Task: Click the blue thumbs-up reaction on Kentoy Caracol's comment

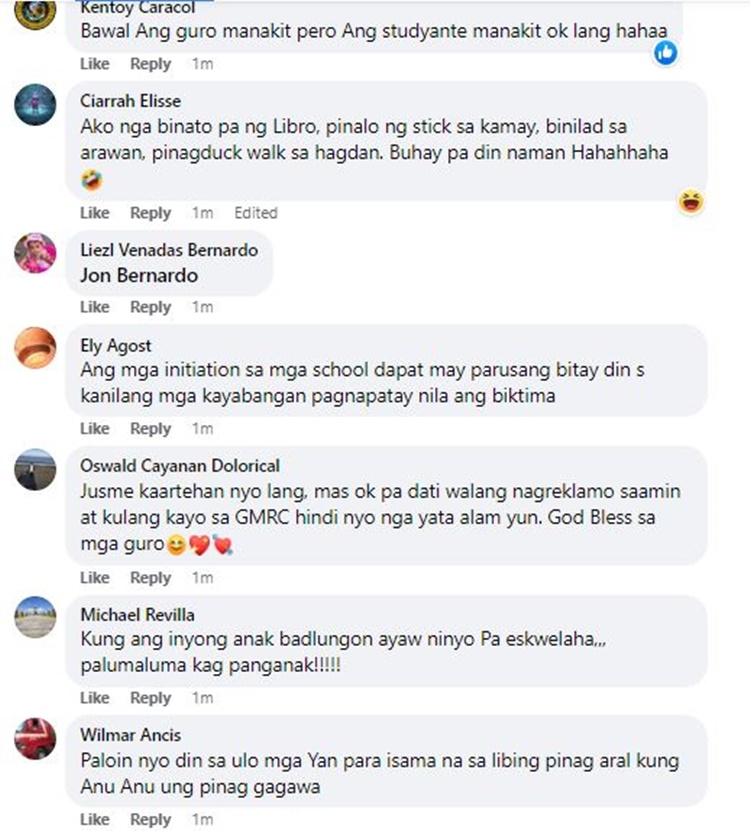Action: click(x=665, y=53)
